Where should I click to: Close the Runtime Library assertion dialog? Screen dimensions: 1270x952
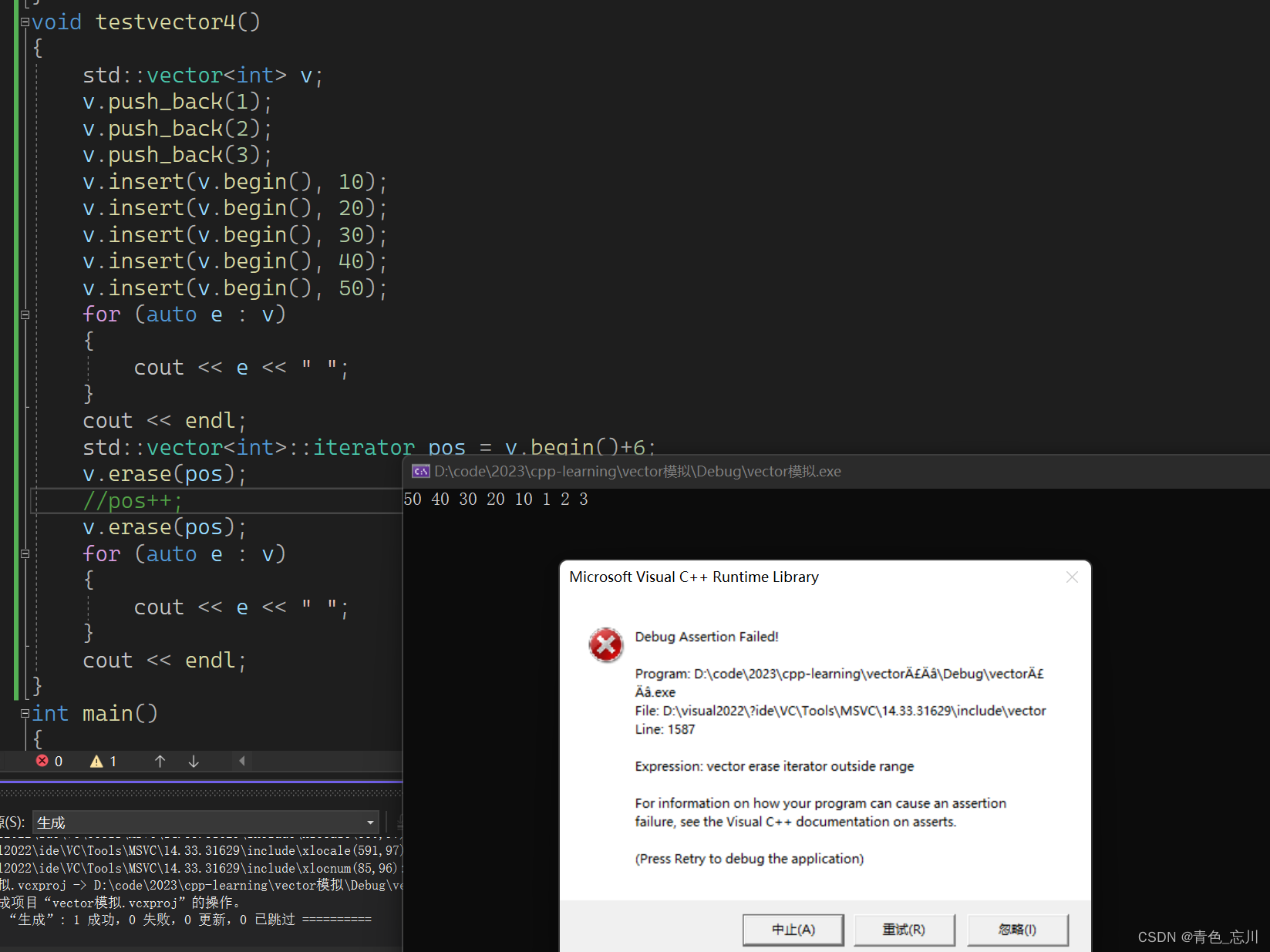click(x=1072, y=577)
